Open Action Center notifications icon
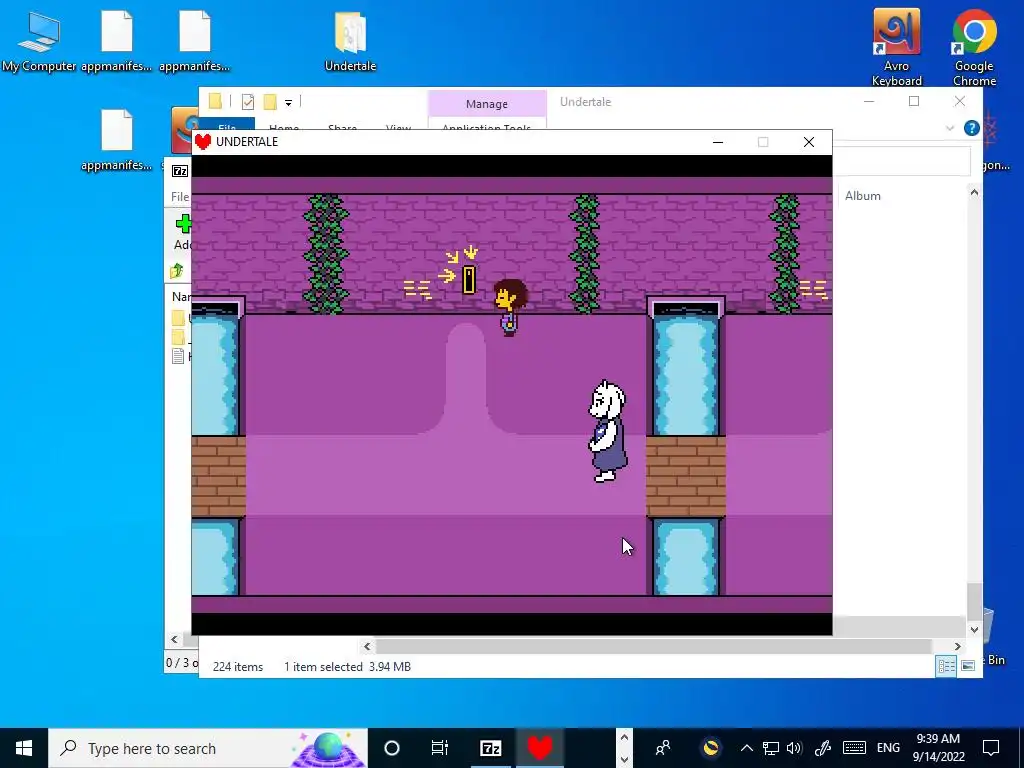Image resolution: width=1024 pixels, height=768 pixels. [x=991, y=748]
